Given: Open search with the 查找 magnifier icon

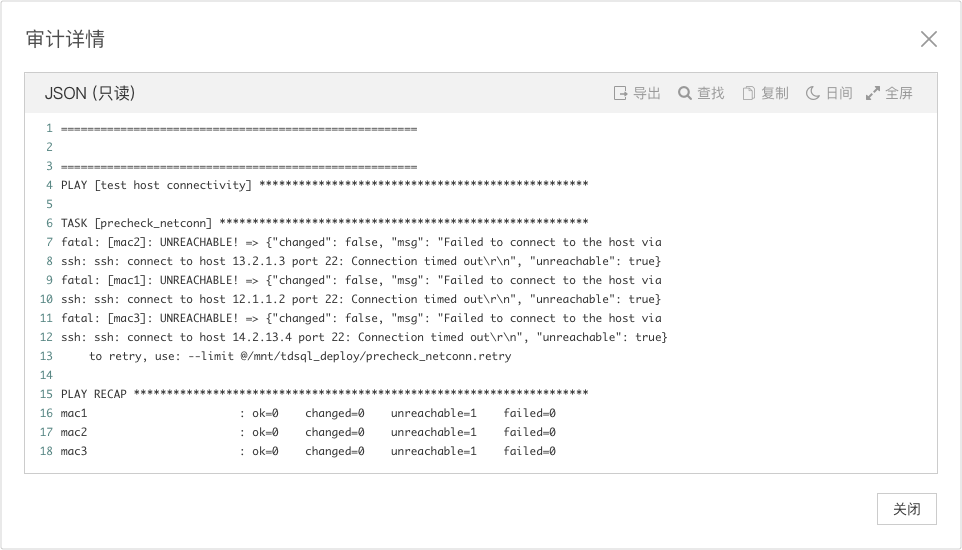Looking at the screenshot, I should pyautogui.click(x=685, y=93).
